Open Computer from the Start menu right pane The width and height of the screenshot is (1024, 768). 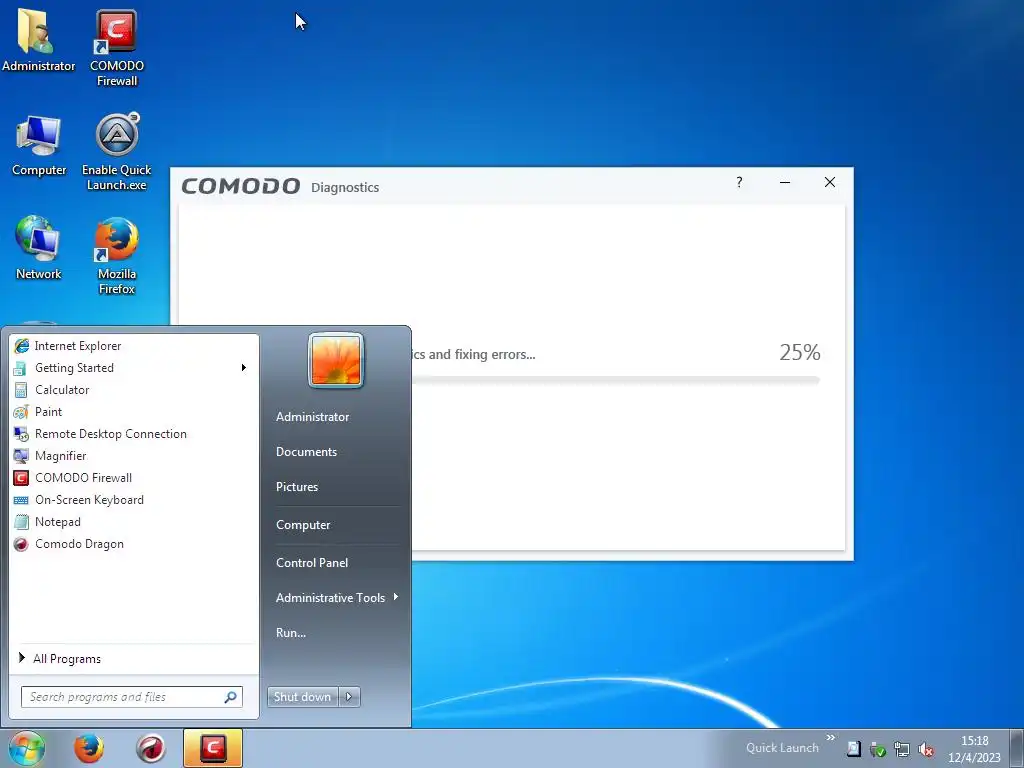(303, 525)
